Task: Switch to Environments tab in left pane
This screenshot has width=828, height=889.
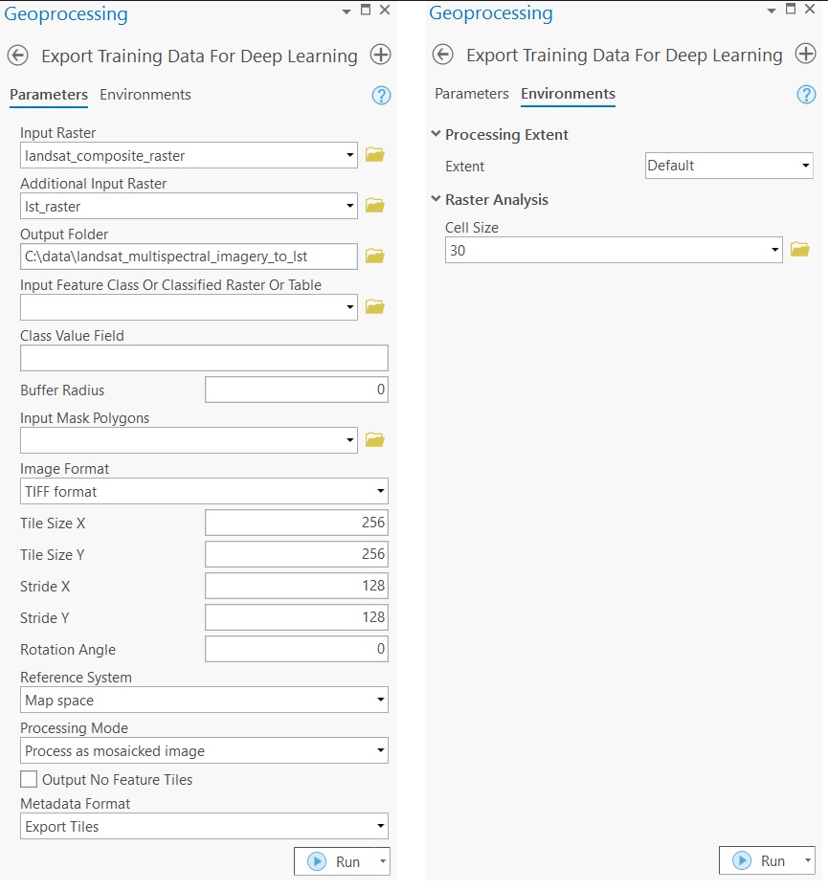Action: 145,95
